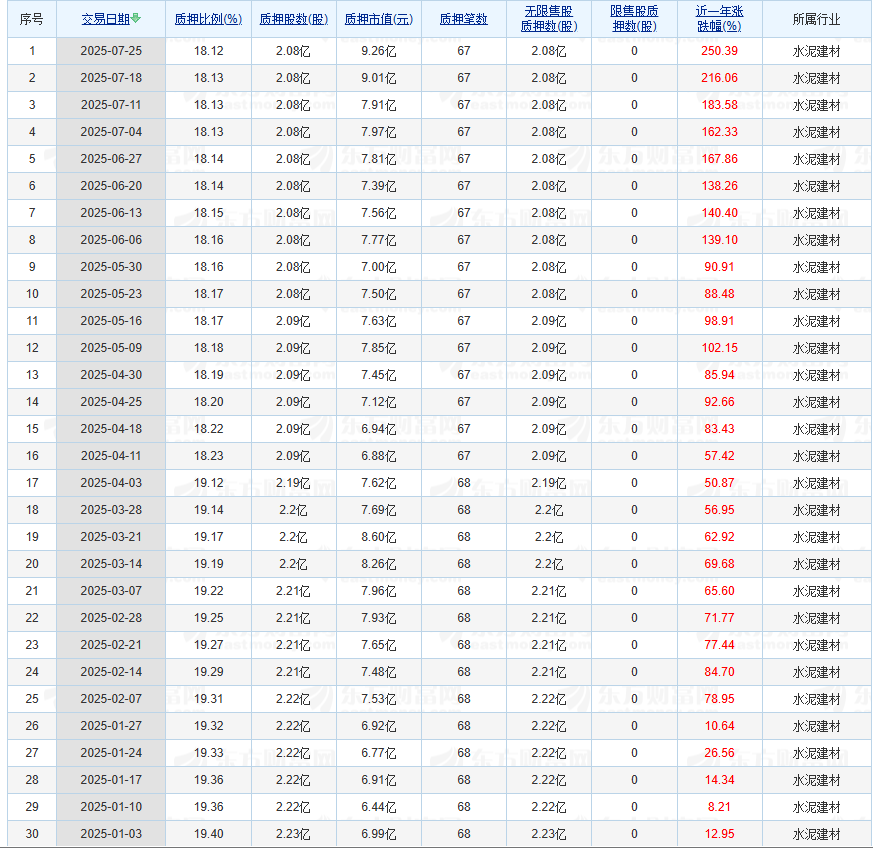Click yearly change value 167.86
Viewport: 873px width, 848px height.
[x=719, y=159]
